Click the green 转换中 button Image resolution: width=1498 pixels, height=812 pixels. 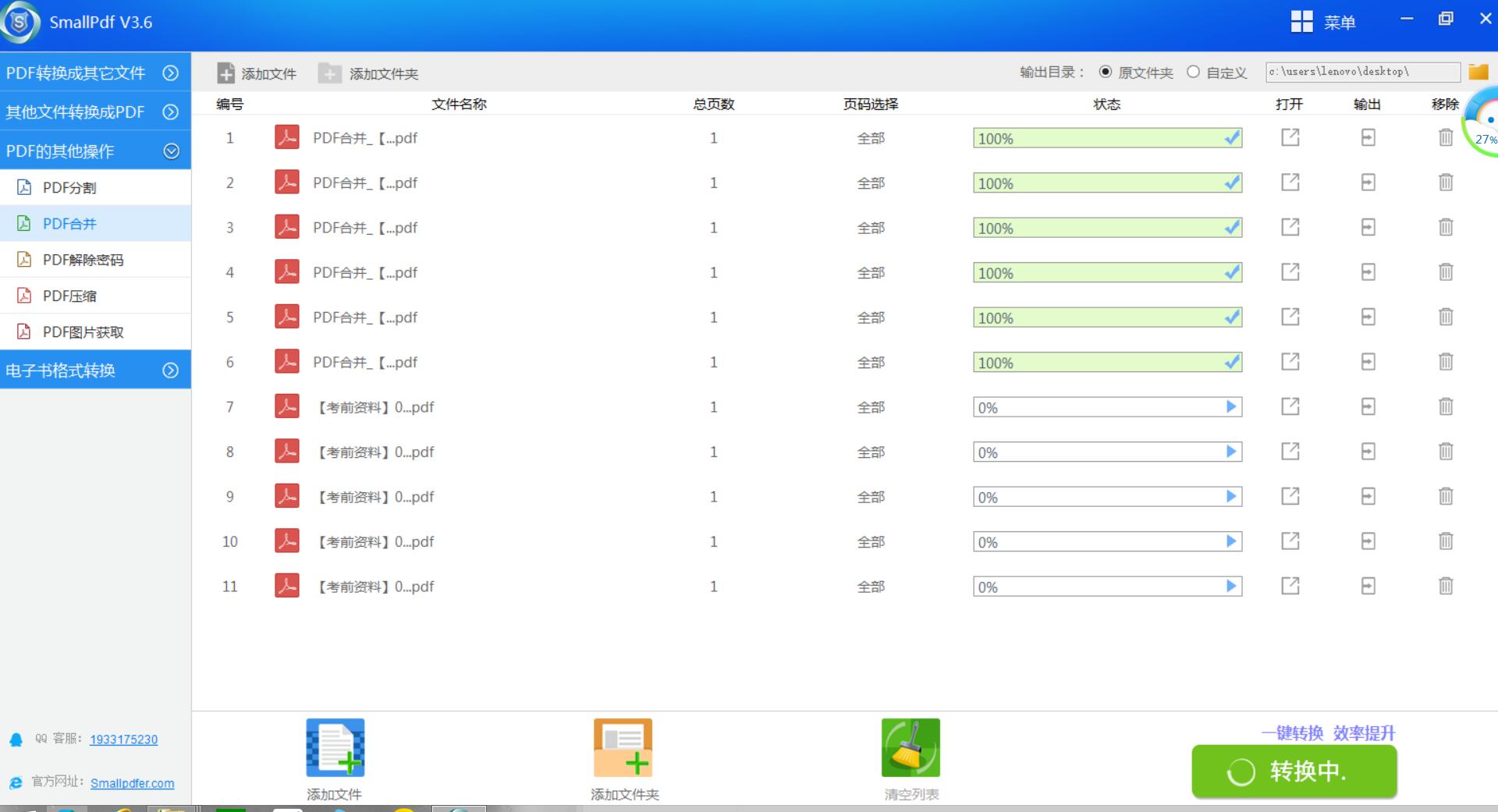click(1294, 771)
